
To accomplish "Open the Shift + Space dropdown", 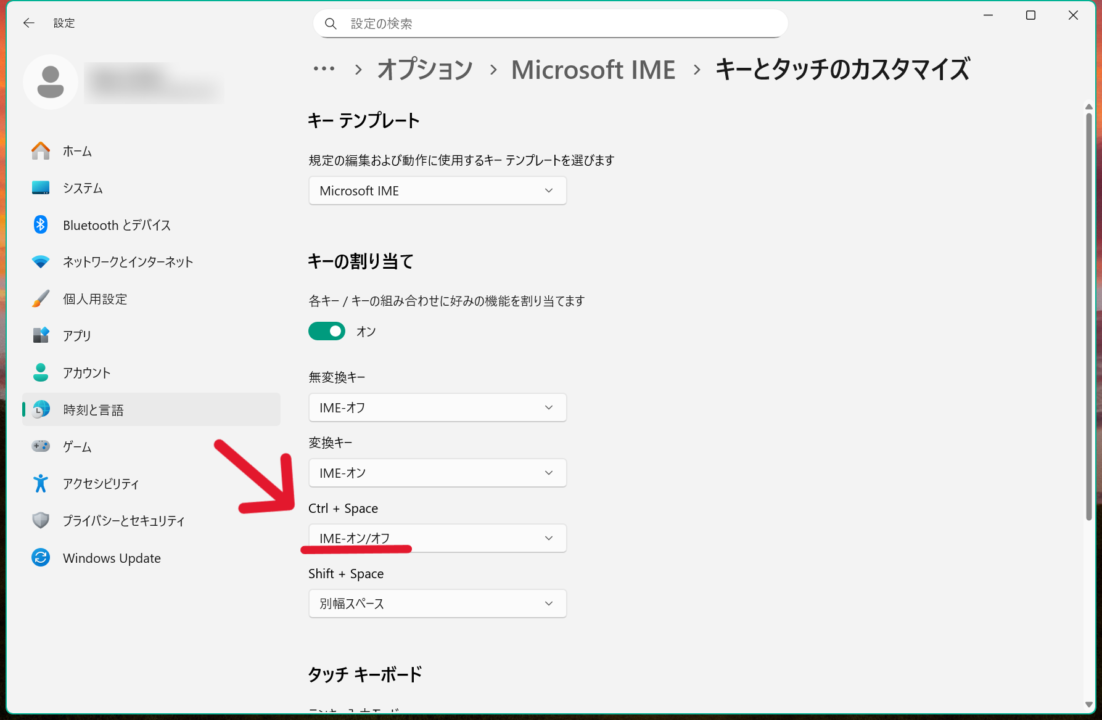I will click(437, 604).
